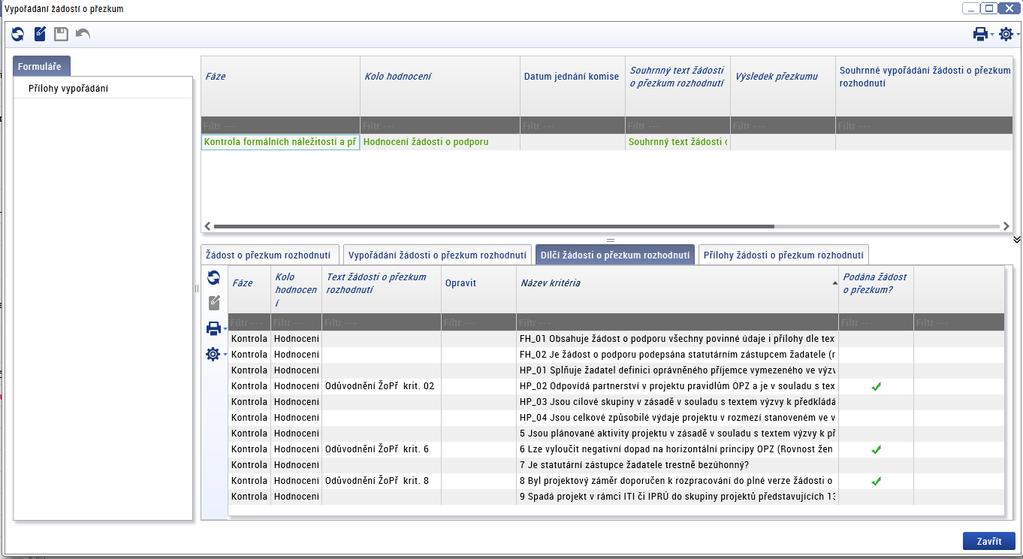Open the Formuláře tab
The height and width of the screenshot is (559, 1023).
point(40,66)
